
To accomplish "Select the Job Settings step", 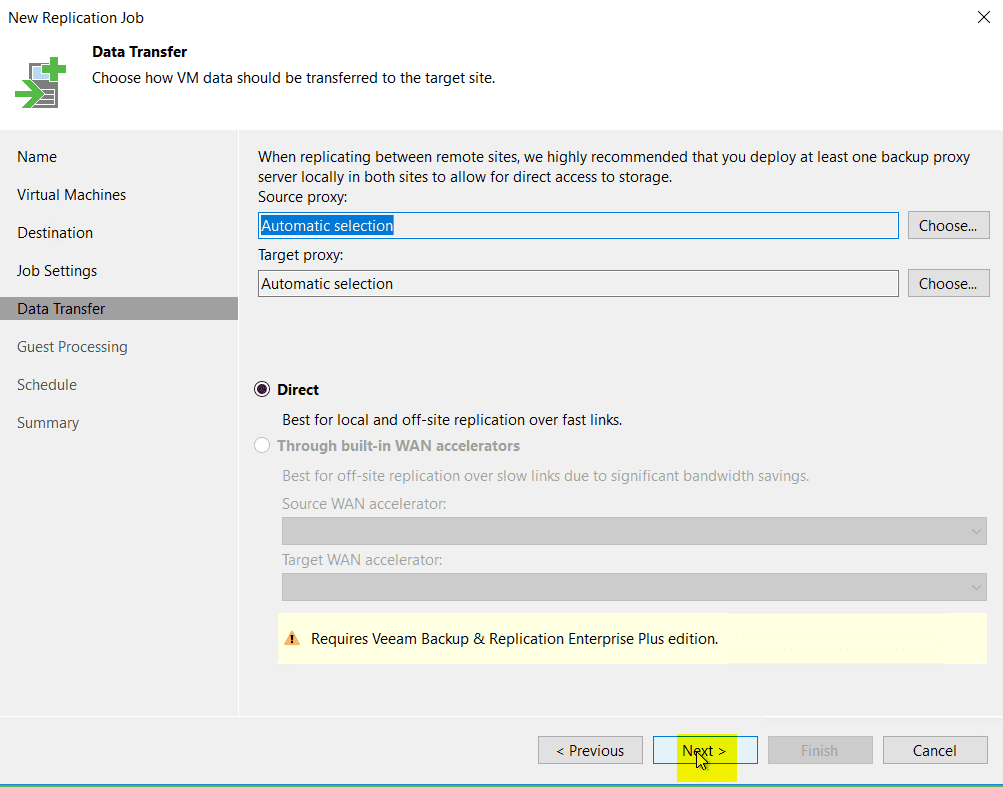I will coord(56,270).
